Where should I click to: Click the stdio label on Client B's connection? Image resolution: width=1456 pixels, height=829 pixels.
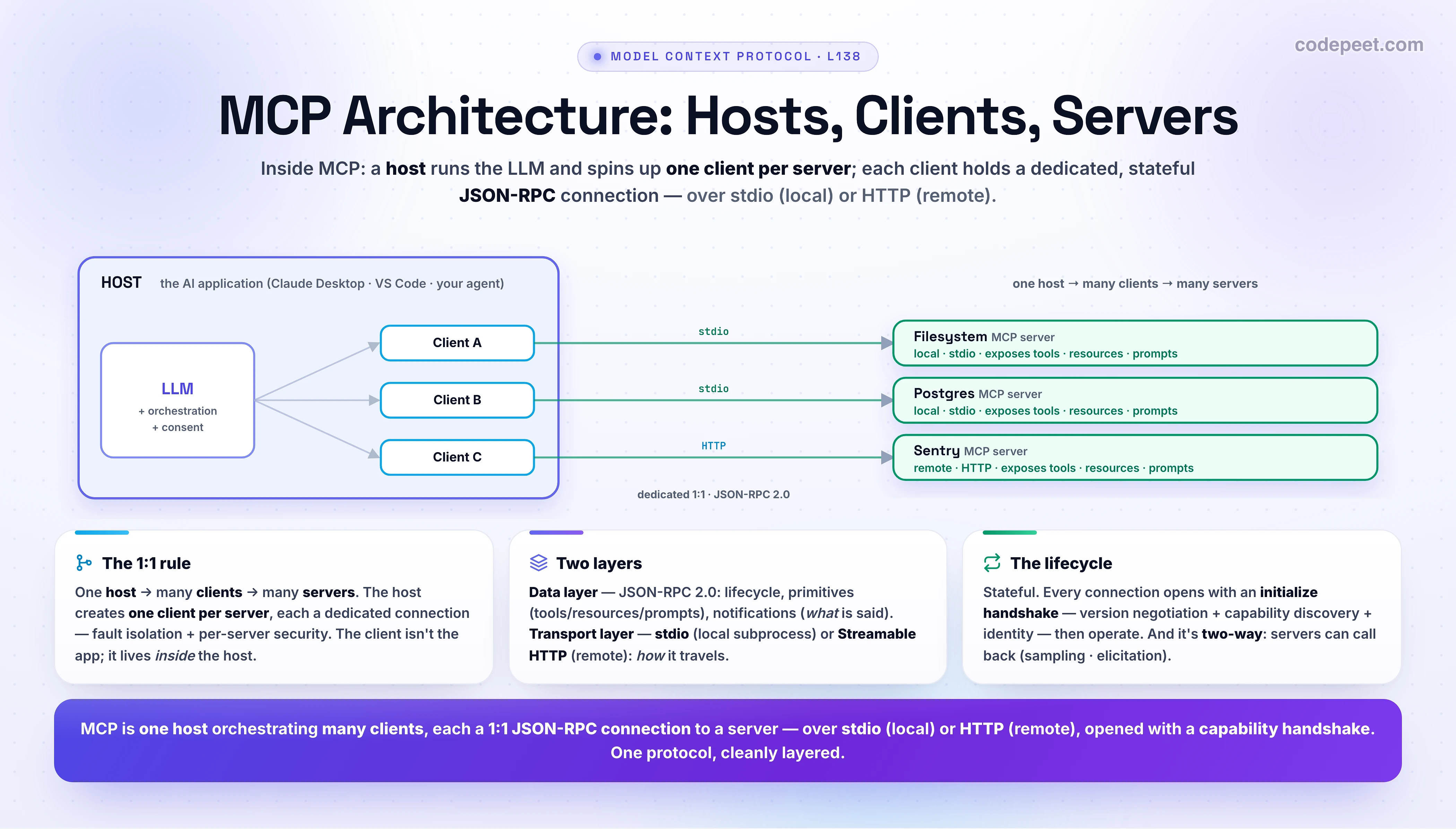[x=713, y=388]
